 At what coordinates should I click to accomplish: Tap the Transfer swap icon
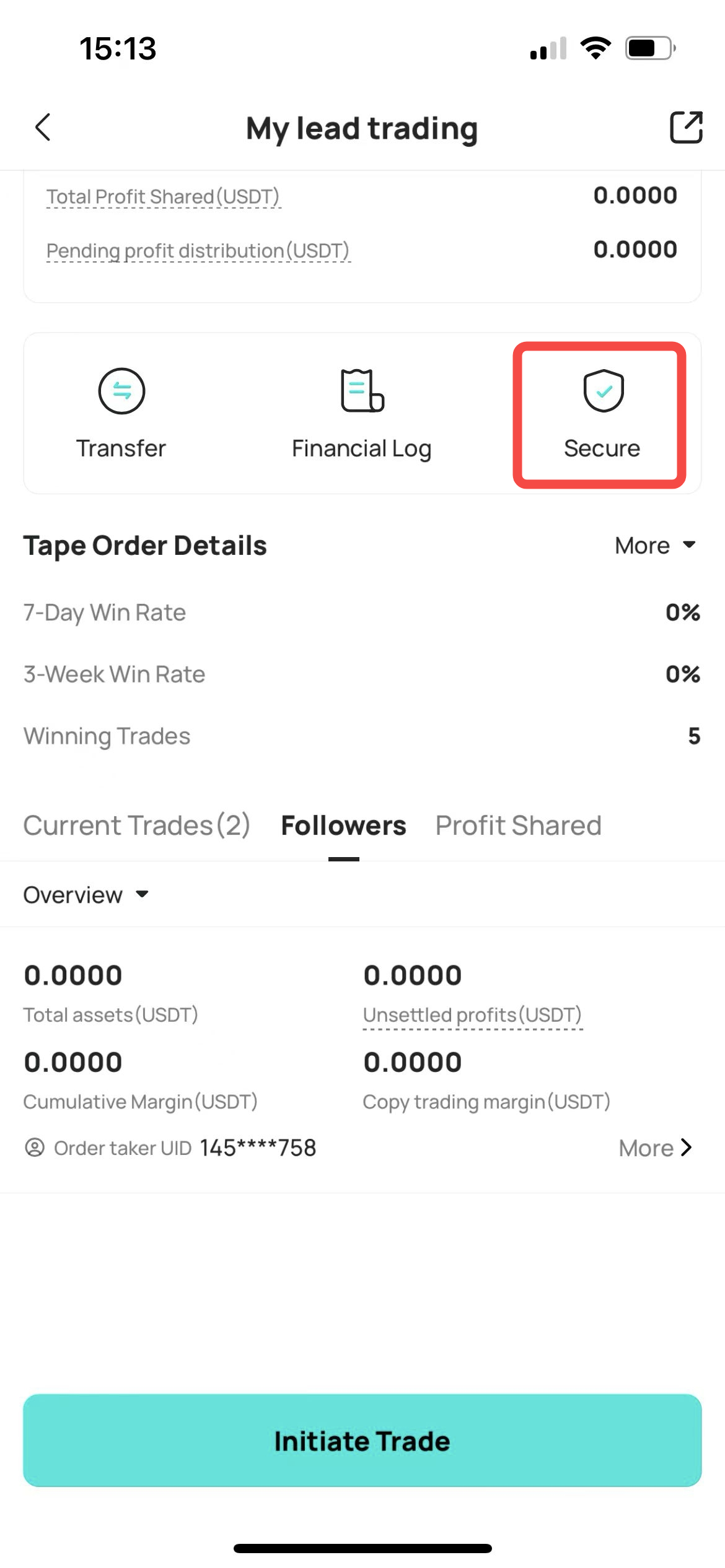[x=121, y=391]
